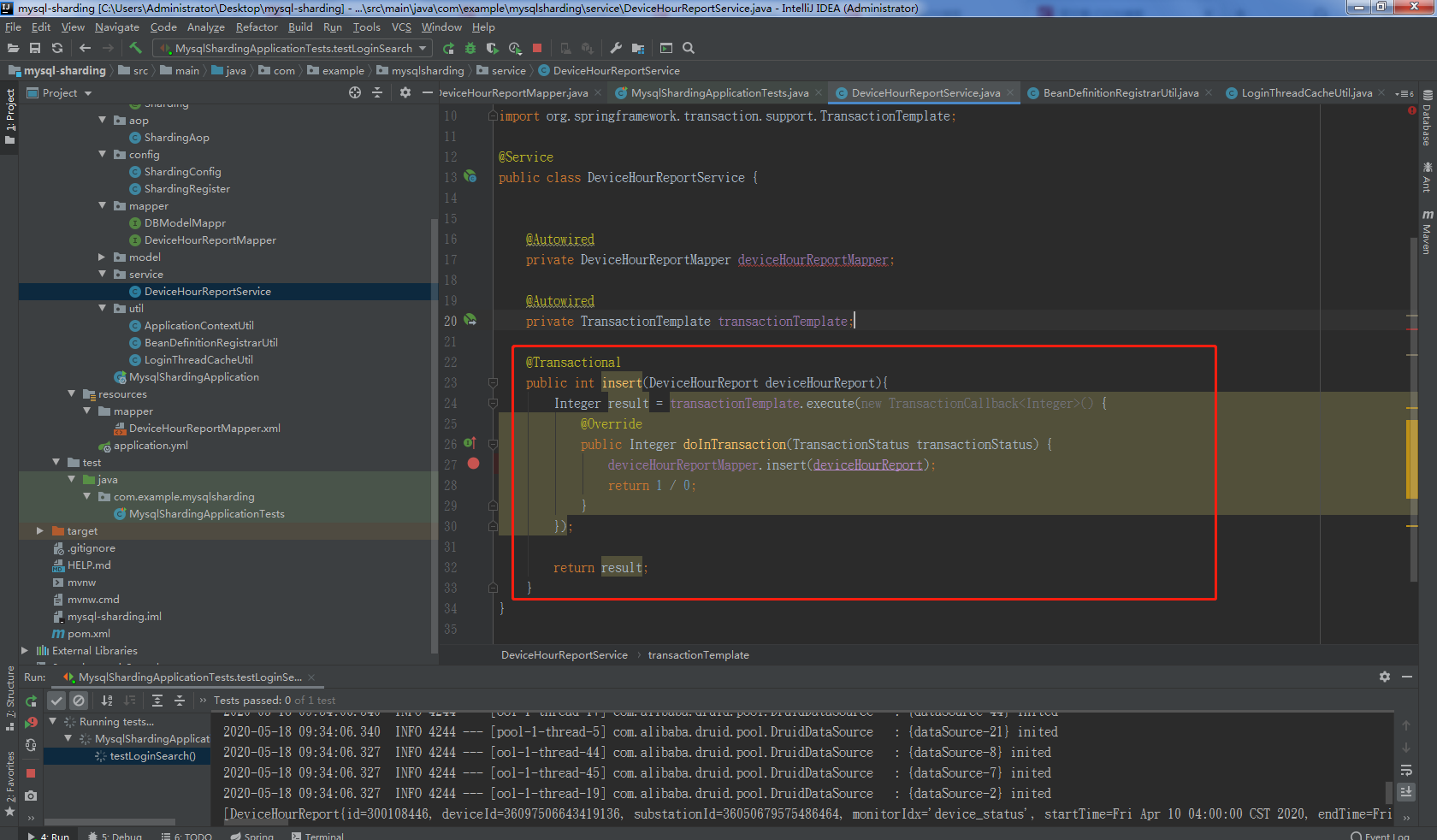Click the service folder in navigation bar
The width and height of the screenshot is (1437, 840).
click(x=502, y=71)
